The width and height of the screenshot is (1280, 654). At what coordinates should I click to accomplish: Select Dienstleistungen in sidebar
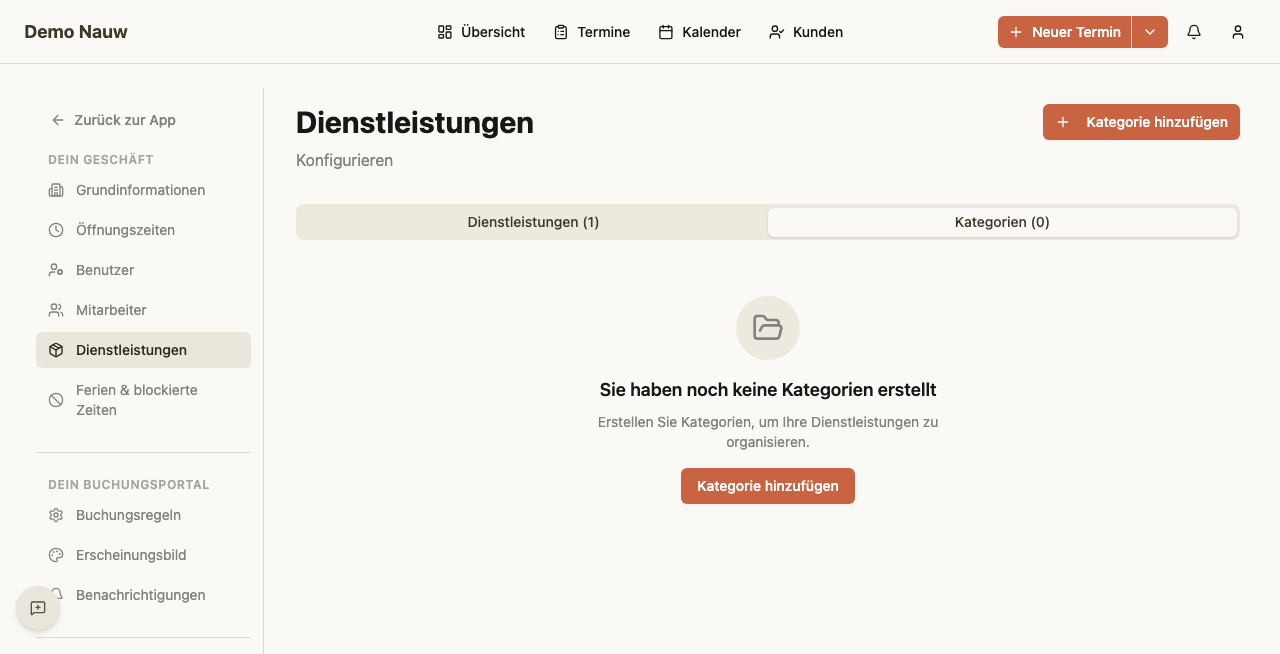(x=143, y=350)
